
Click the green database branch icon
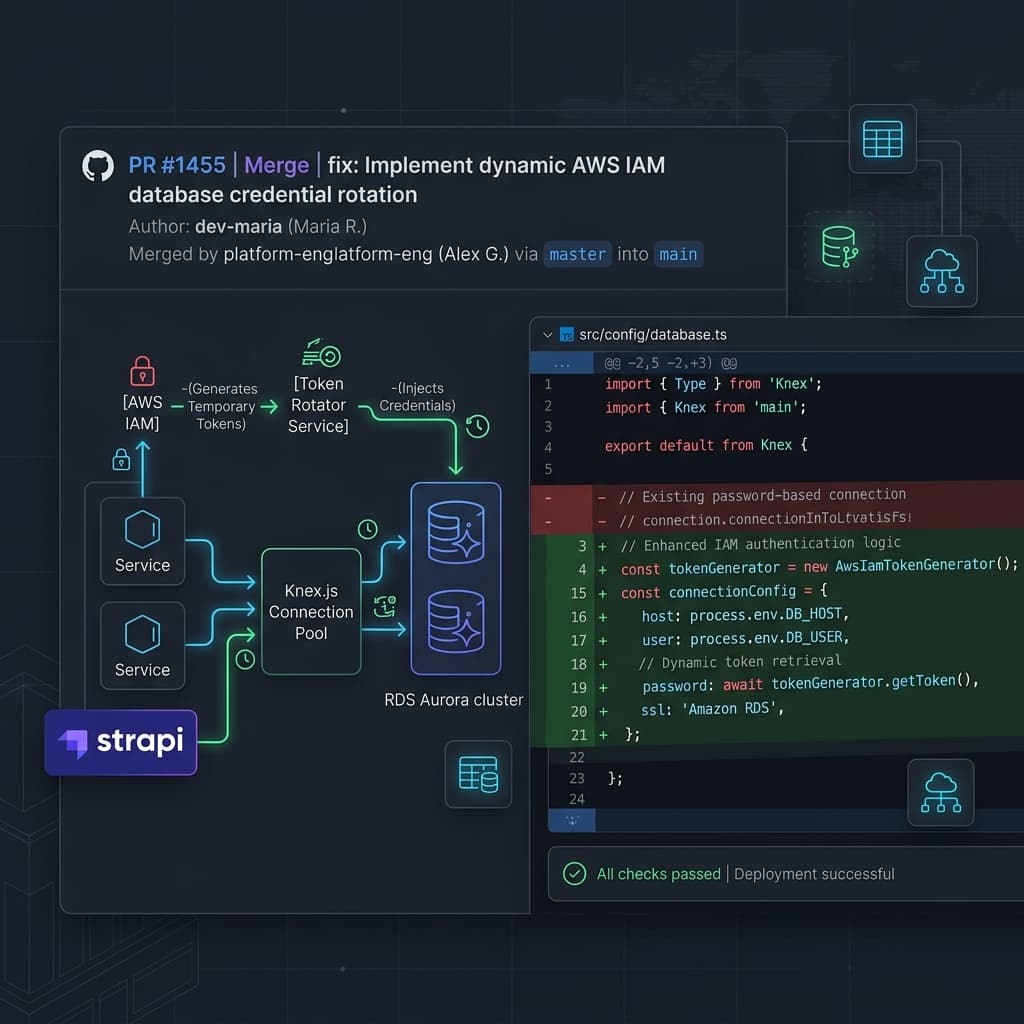coord(839,246)
